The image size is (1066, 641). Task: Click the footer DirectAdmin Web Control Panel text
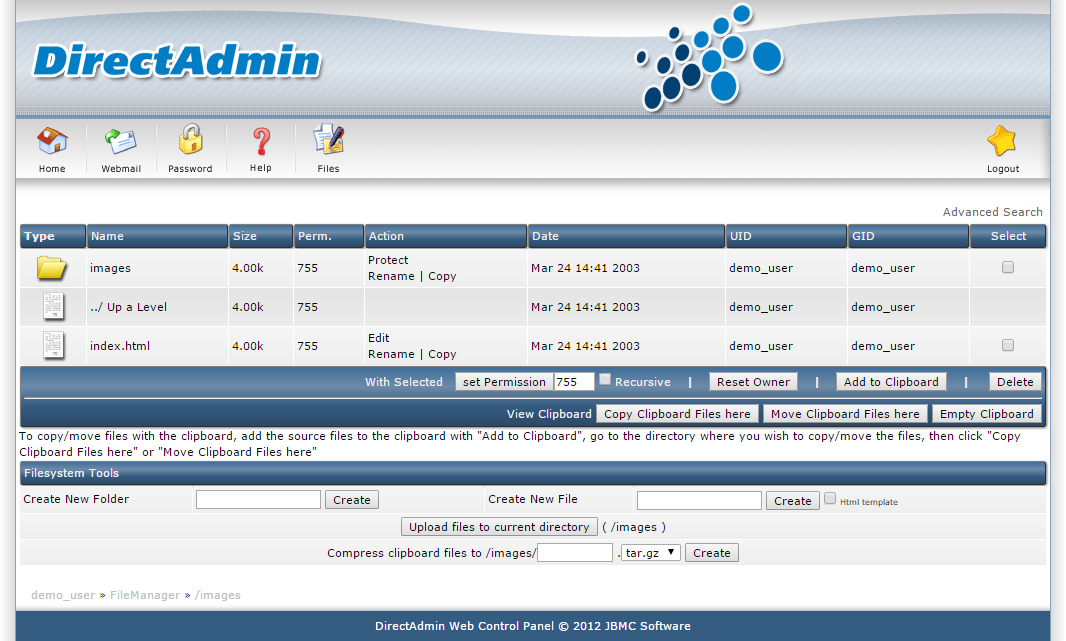pyautogui.click(x=533, y=626)
